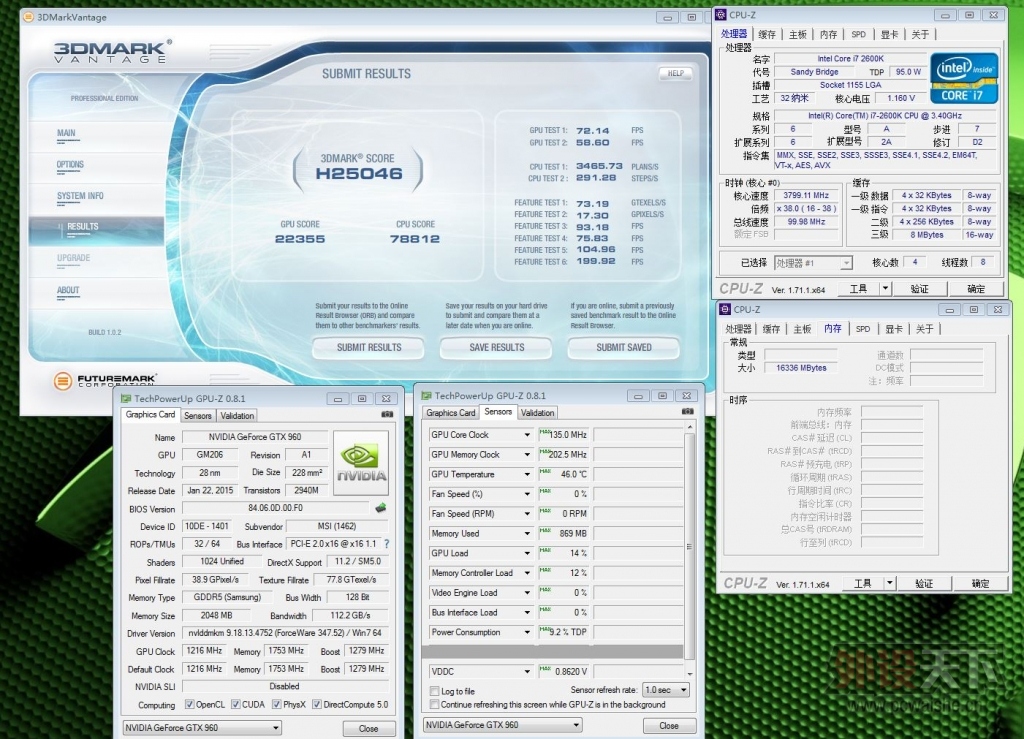Open MAIN in 3DMark sidebar
Image resolution: width=1024 pixels, height=739 pixels.
pos(66,133)
